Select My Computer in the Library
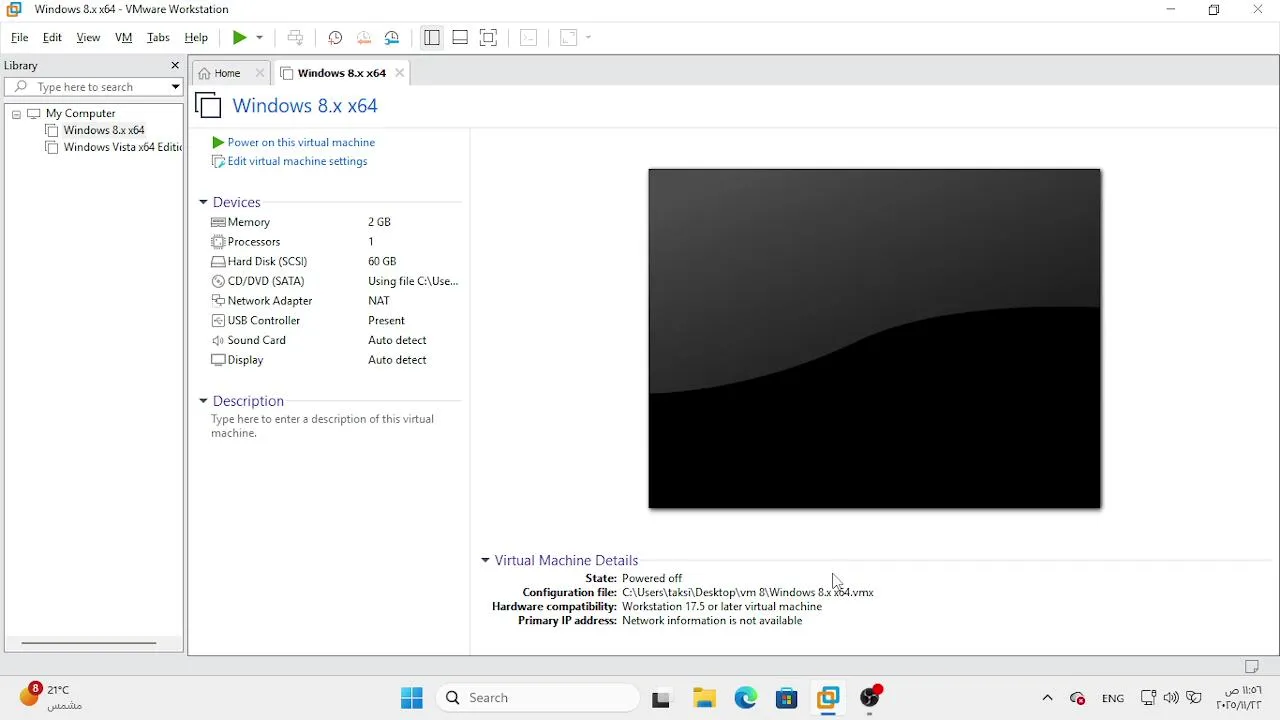 click(x=80, y=114)
